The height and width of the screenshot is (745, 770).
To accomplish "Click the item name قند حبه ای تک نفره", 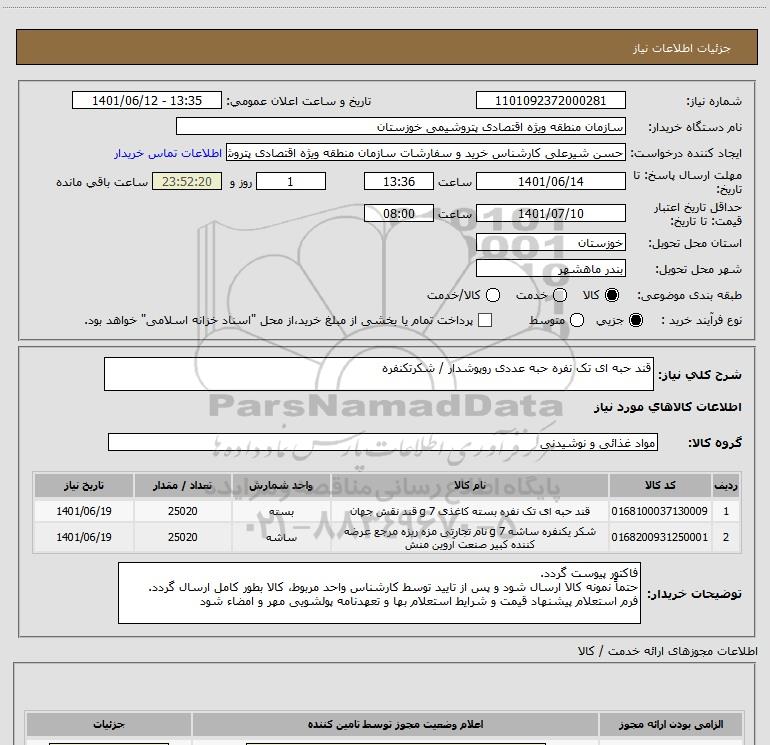I will coord(470,511).
